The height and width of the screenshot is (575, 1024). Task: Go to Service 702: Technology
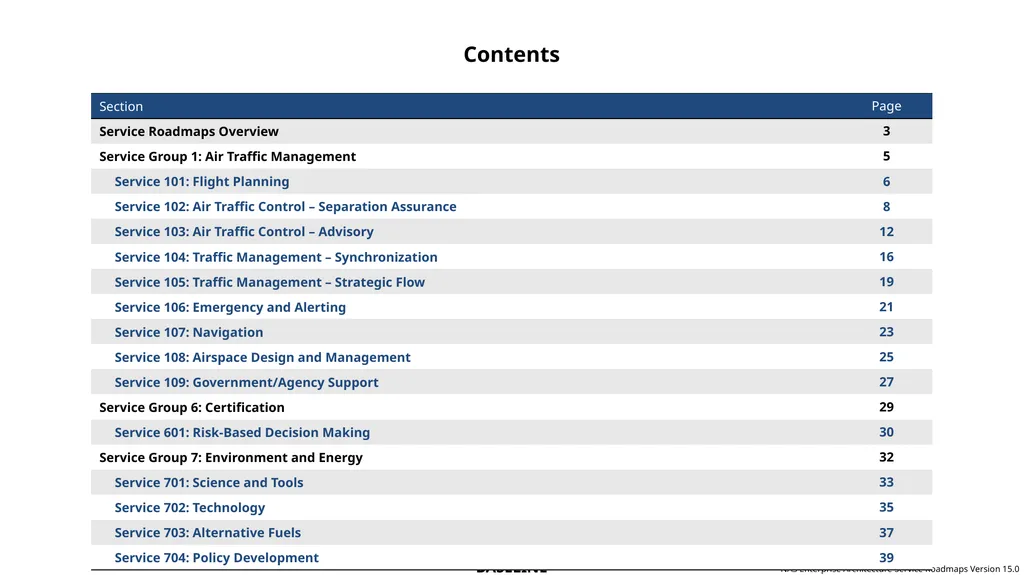click(x=190, y=508)
